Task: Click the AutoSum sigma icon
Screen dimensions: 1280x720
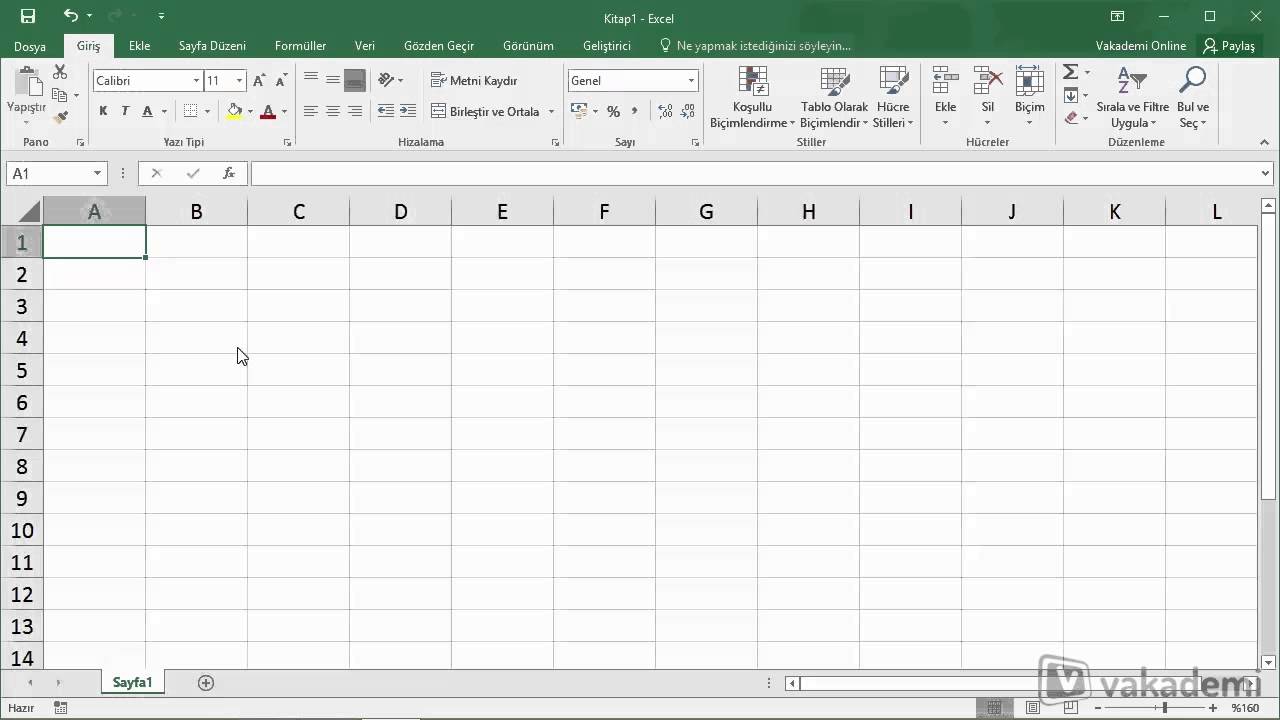Action: [x=1070, y=72]
